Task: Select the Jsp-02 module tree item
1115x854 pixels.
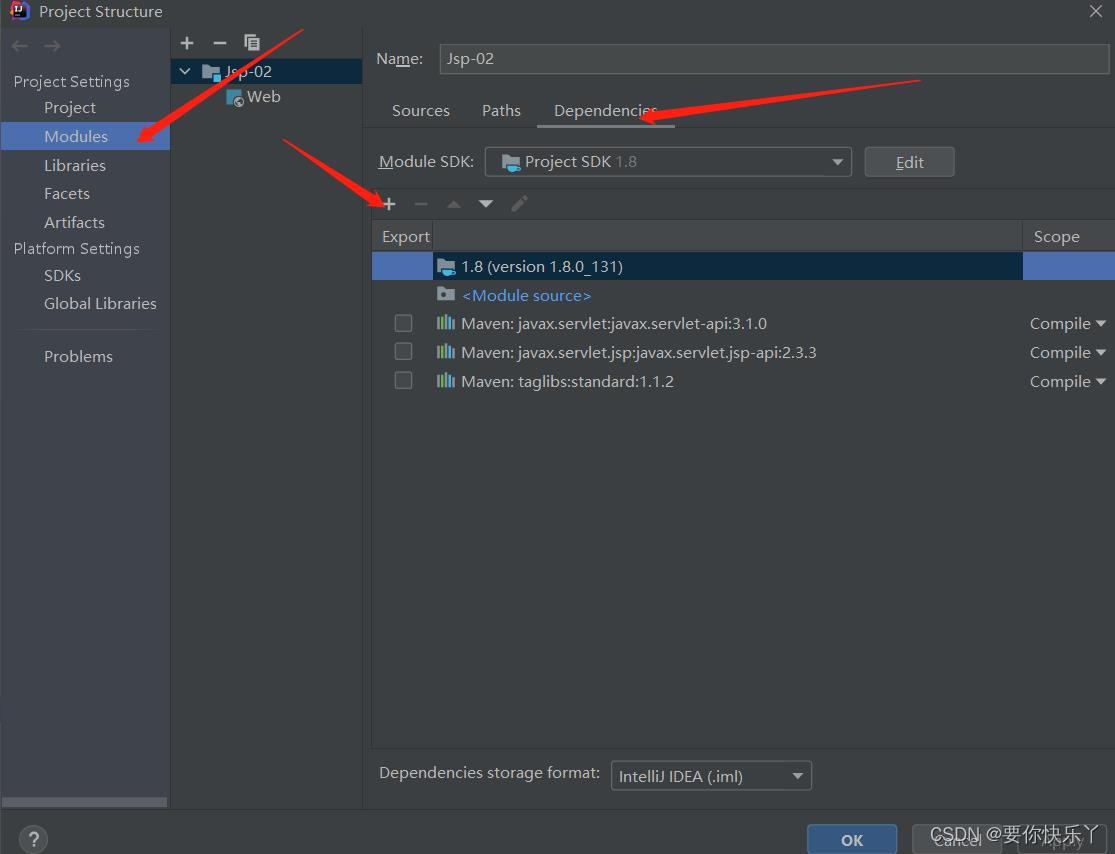Action: (267, 71)
